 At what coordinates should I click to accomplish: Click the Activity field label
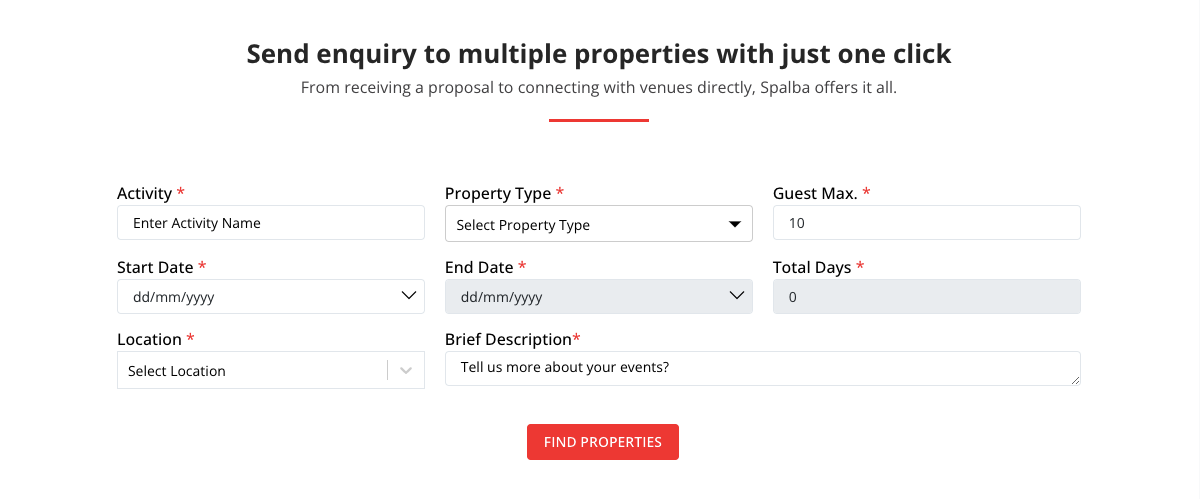pos(144,193)
